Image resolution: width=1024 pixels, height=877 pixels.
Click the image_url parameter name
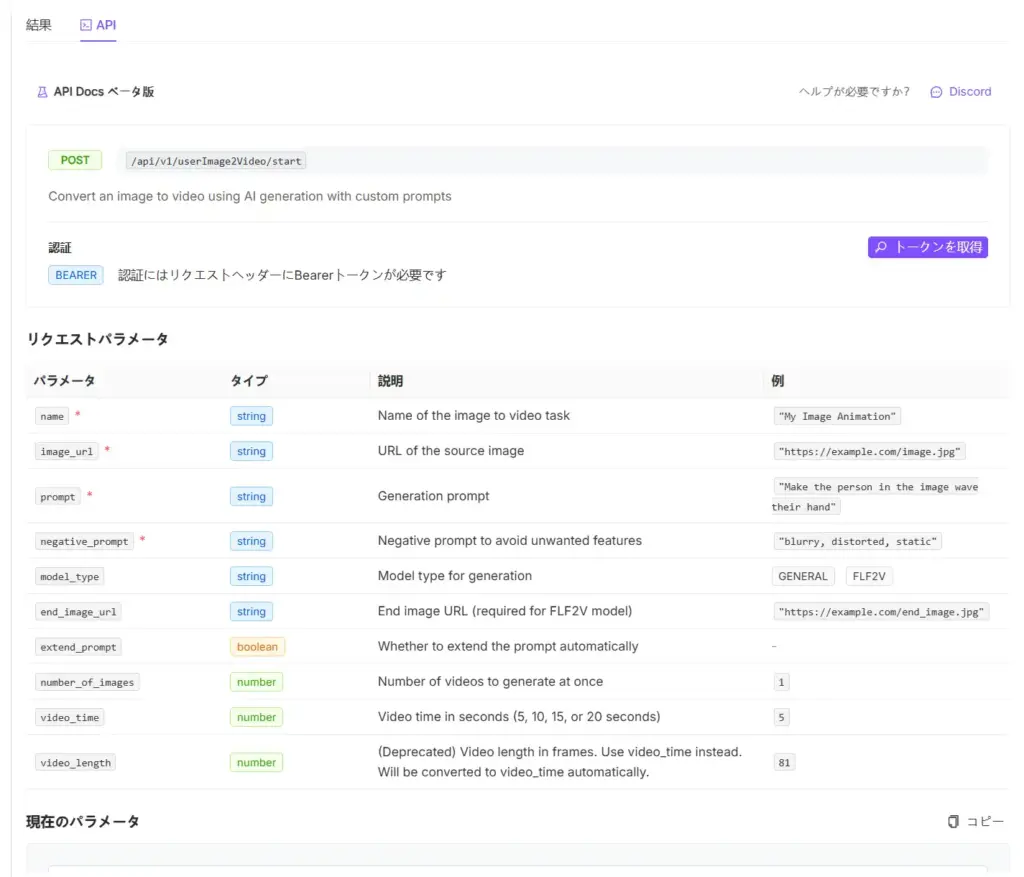pos(67,452)
